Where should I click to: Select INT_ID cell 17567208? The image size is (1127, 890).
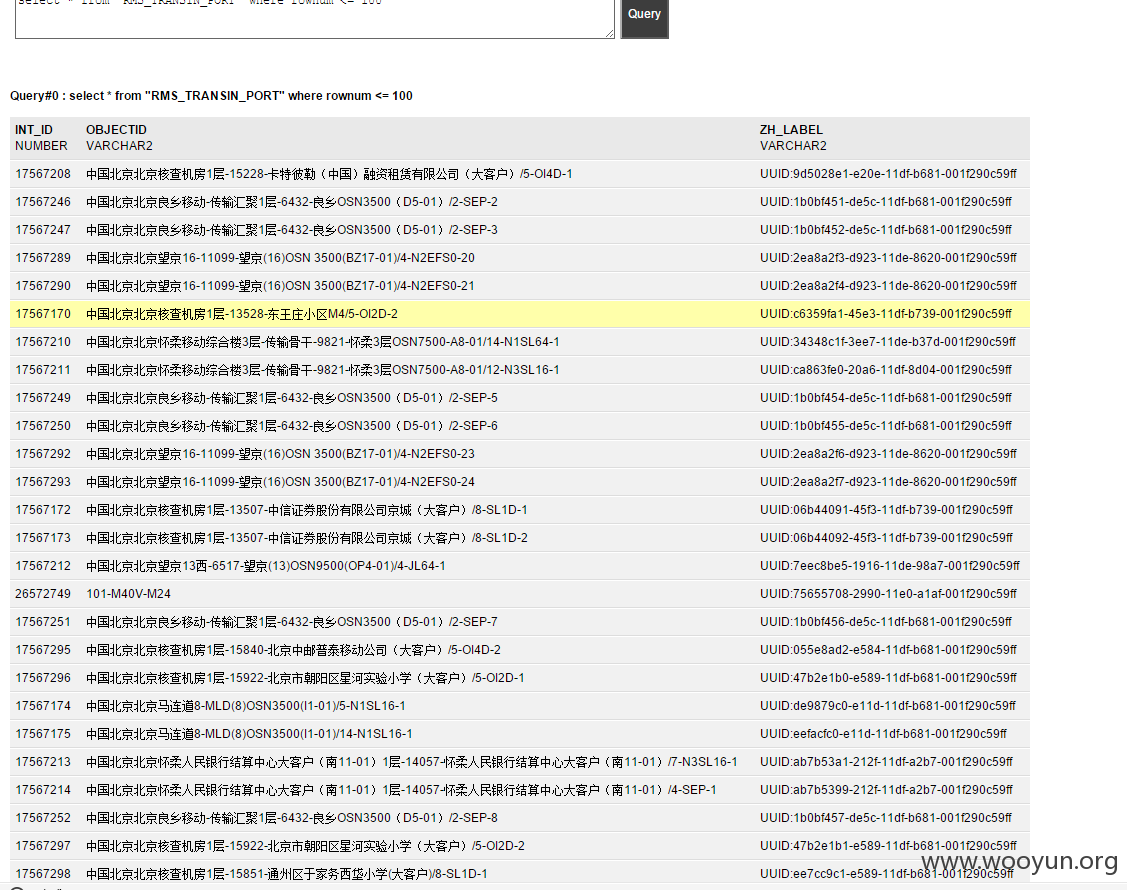point(43,174)
